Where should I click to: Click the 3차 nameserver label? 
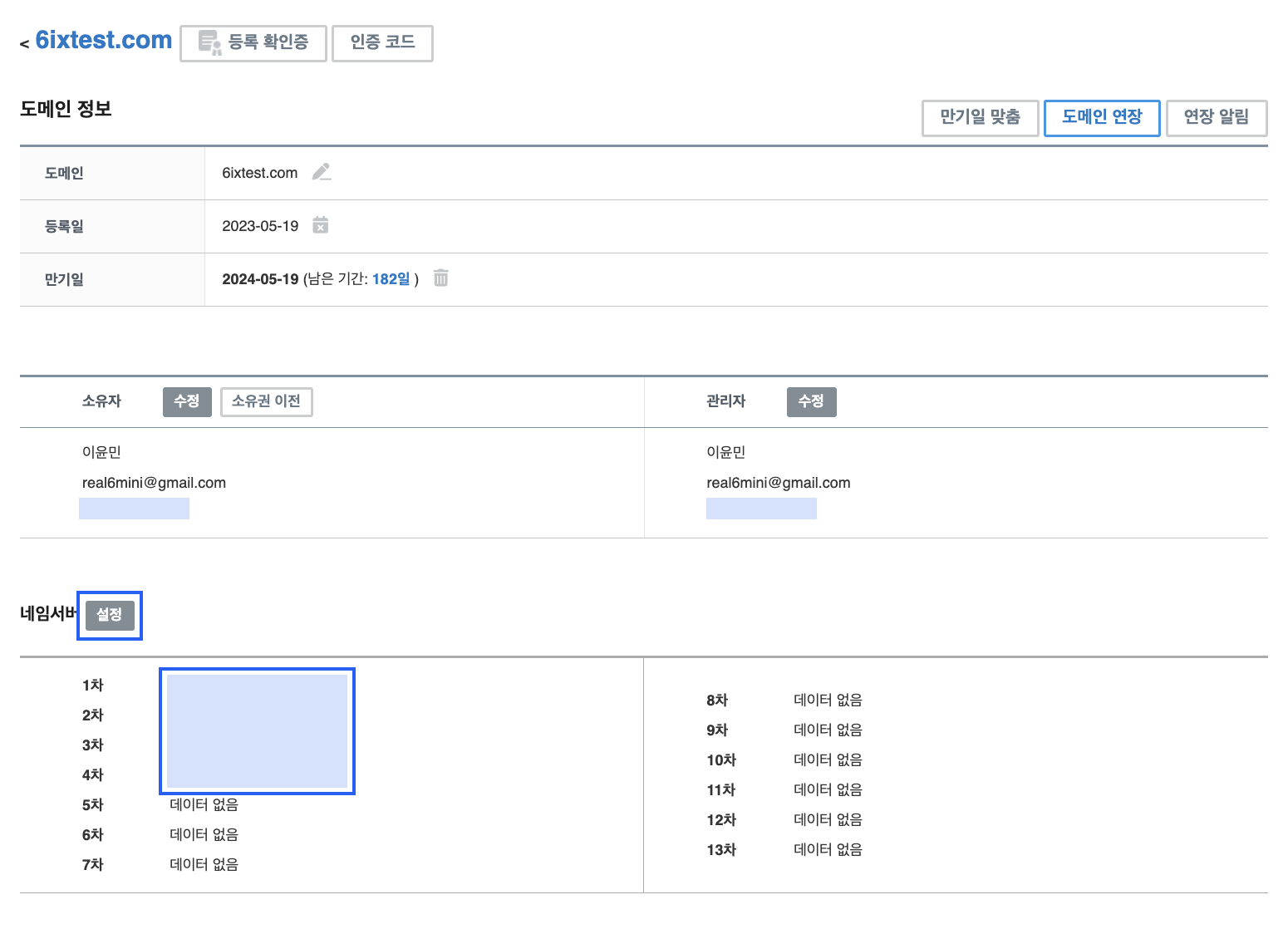pyautogui.click(x=92, y=745)
